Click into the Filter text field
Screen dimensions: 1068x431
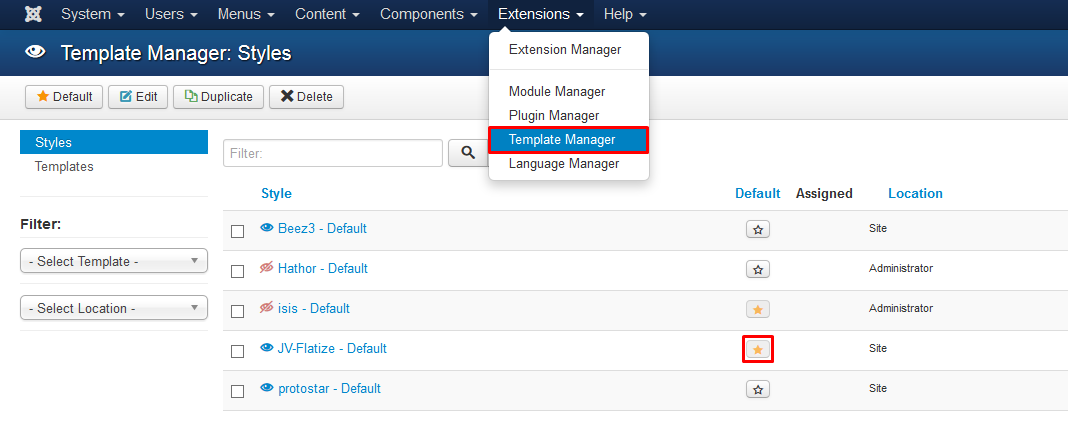coord(333,153)
